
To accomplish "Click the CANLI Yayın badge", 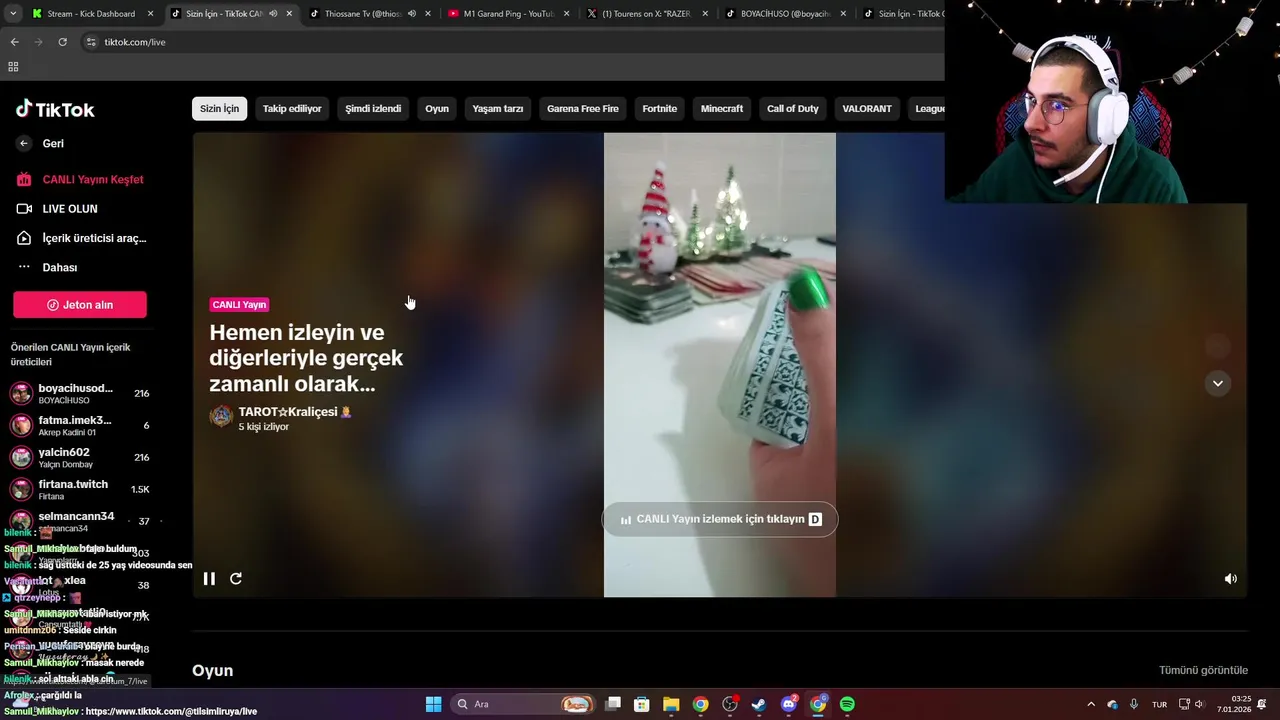I will [x=239, y=304].
